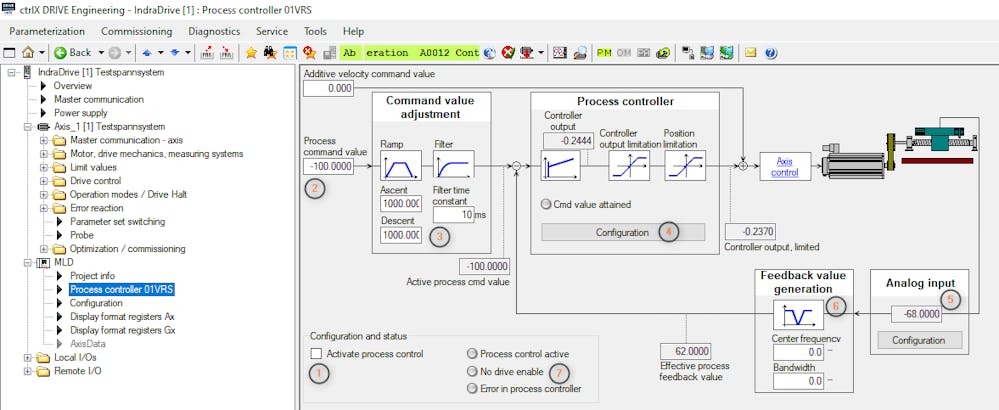Expand the Drive control tree folder
999x410 pixels.
tap(44, 181)
